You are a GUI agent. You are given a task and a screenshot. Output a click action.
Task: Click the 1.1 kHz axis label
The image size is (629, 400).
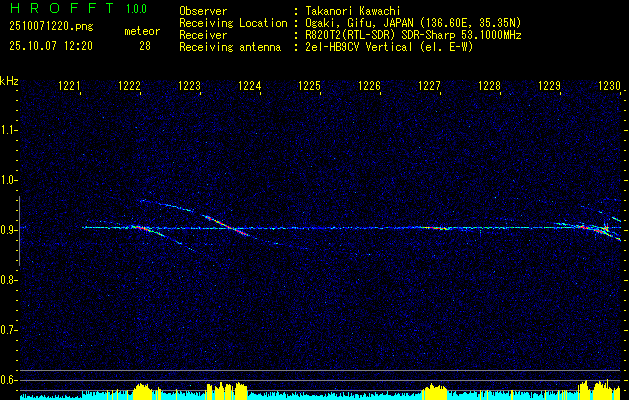point(7,130)
